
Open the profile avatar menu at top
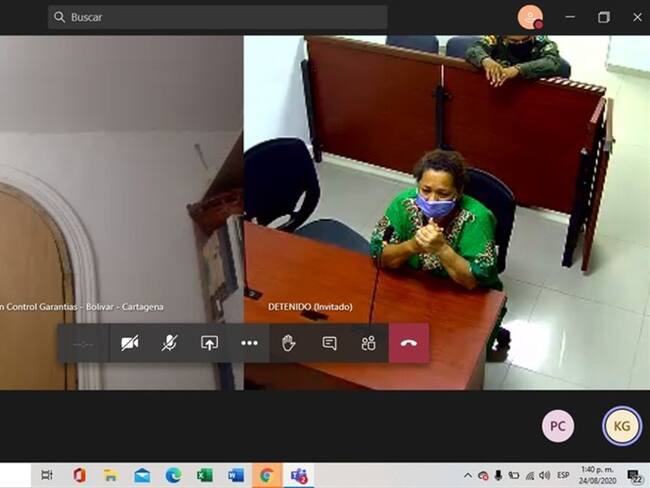pos(530,17)
